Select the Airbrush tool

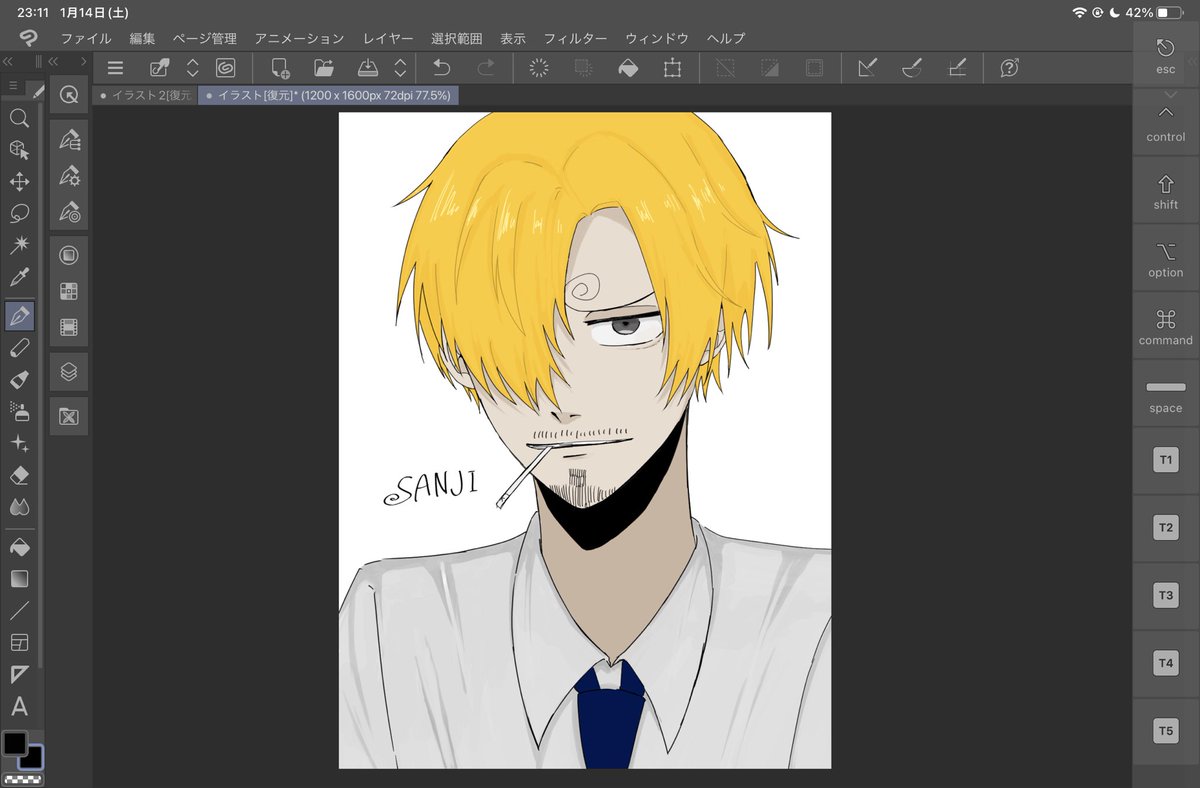tap(19, 411)
